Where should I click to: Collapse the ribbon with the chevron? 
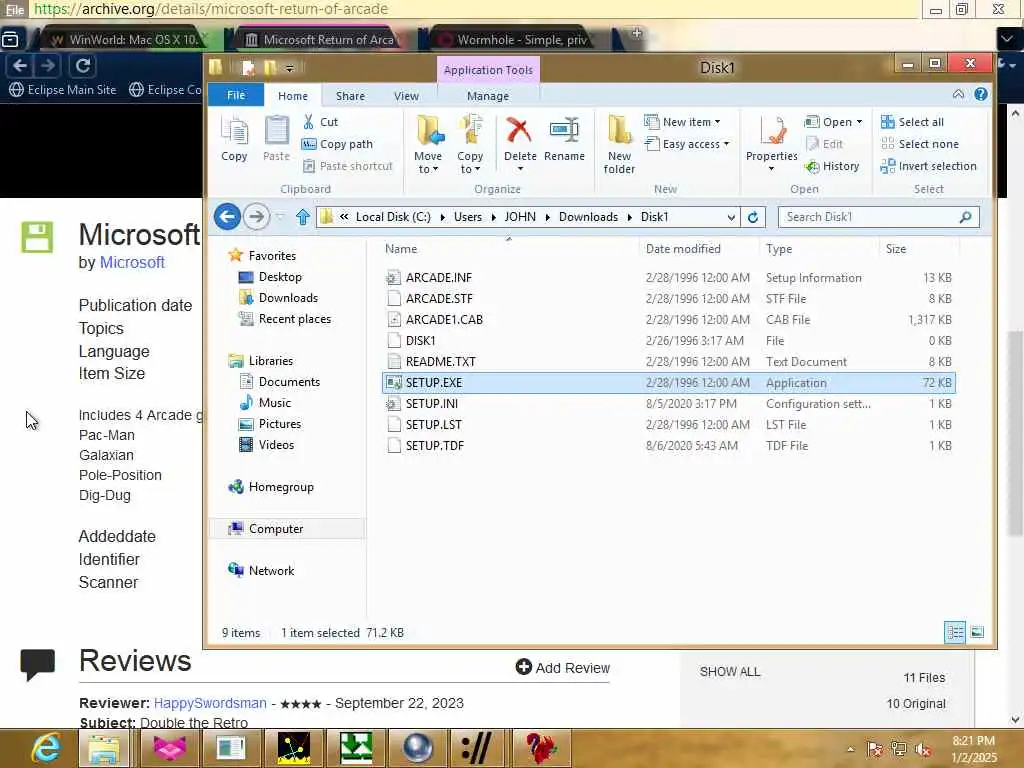pos(958,95)
